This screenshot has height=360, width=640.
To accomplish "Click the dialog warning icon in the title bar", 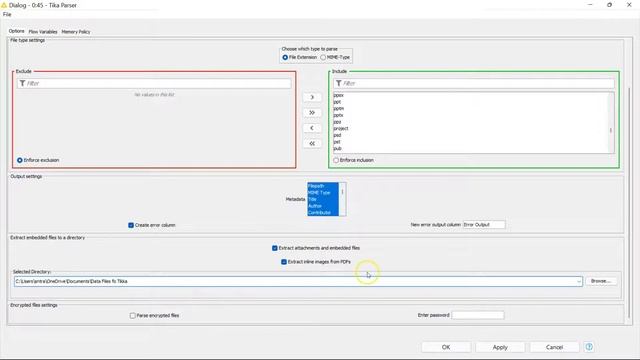I will pyautogui.click(x=4, y=5).
